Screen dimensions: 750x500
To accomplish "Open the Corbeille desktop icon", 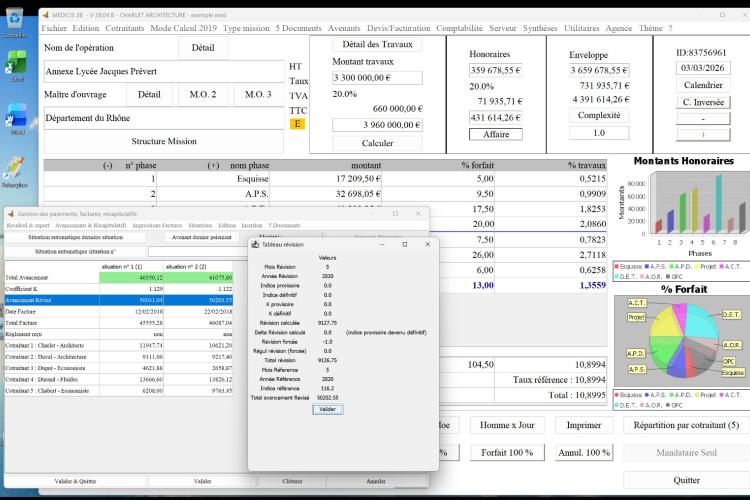I will [14, 23].
